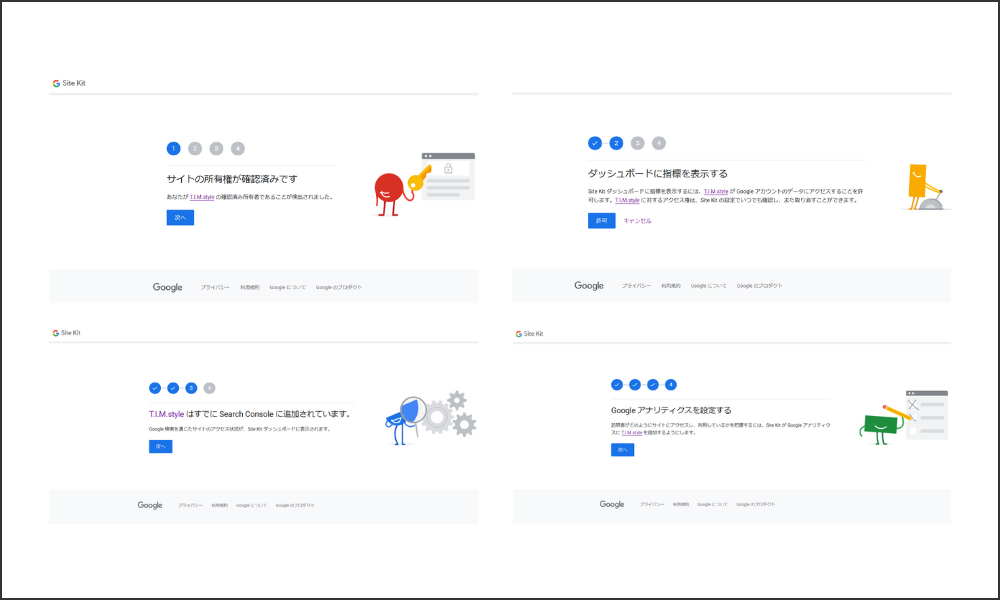The width and height of the screenshot is (1000, 600).
Task: Click the Google footer logo below the dashboard-metrics screen
Action: click(x=589, y=286)
